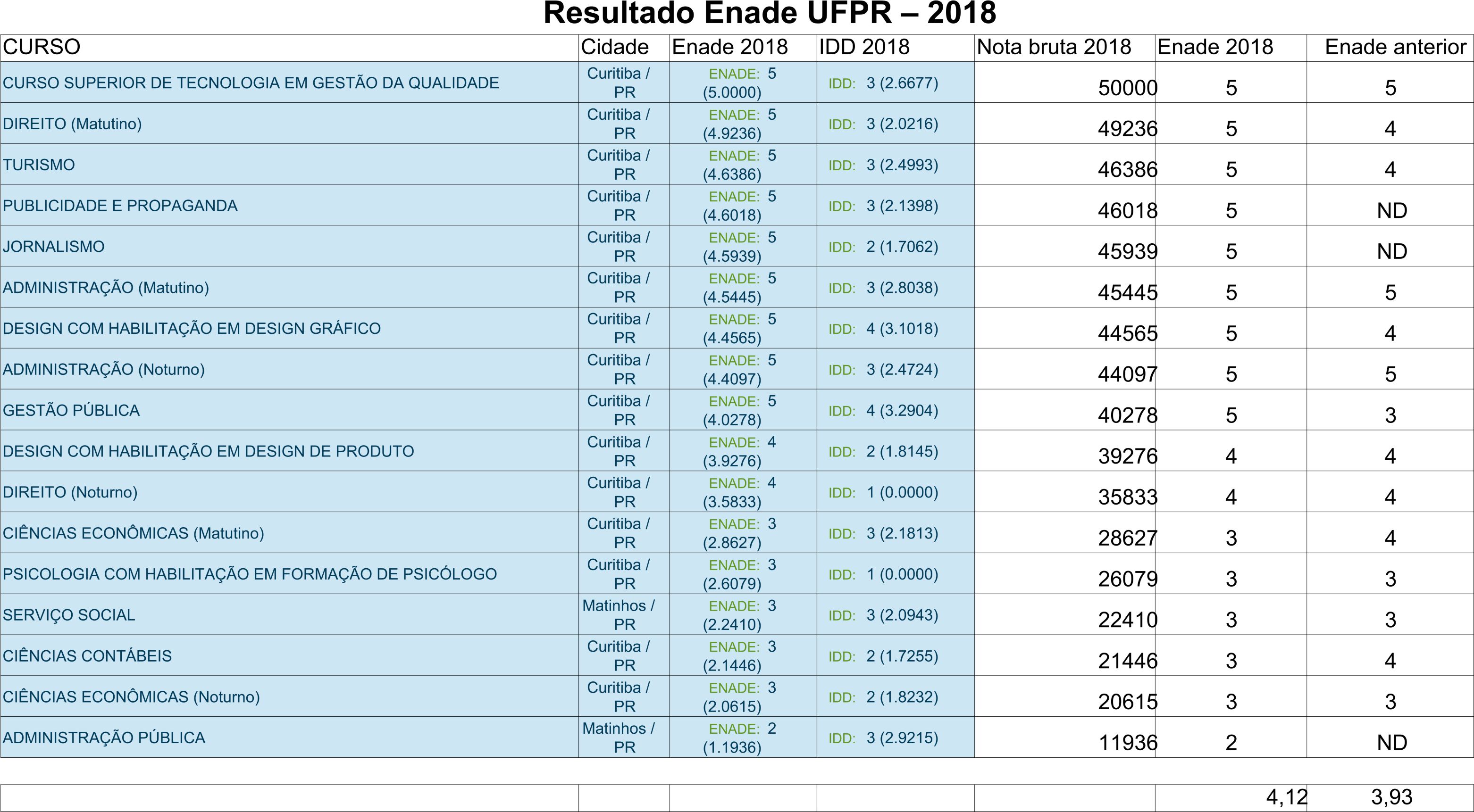Select the 'ADMINISTRAÇÃO (Matutino)' course cell
This screenshot has width=1474, height=812.
tap(290, 287)
